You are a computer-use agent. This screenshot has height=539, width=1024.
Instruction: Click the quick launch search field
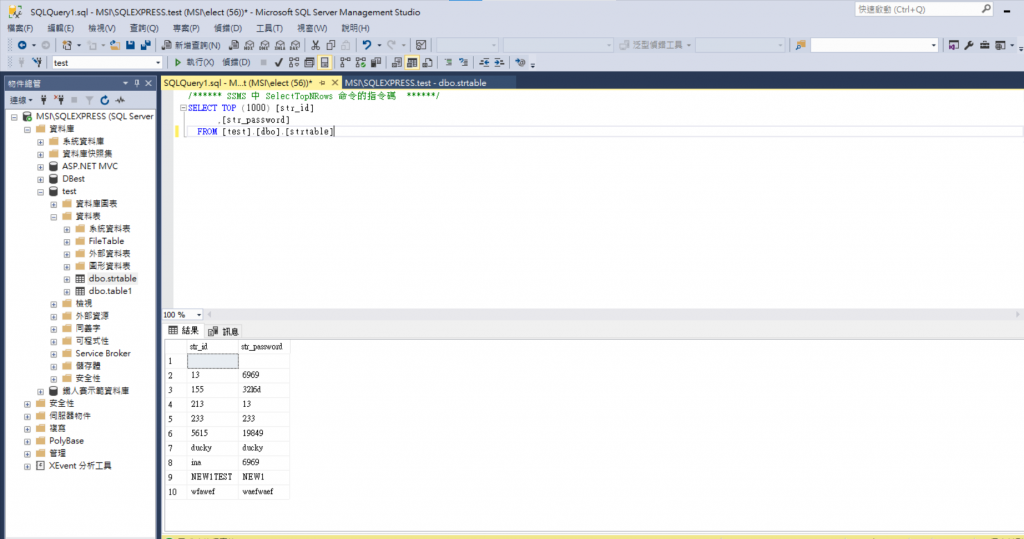coord(918,9)
